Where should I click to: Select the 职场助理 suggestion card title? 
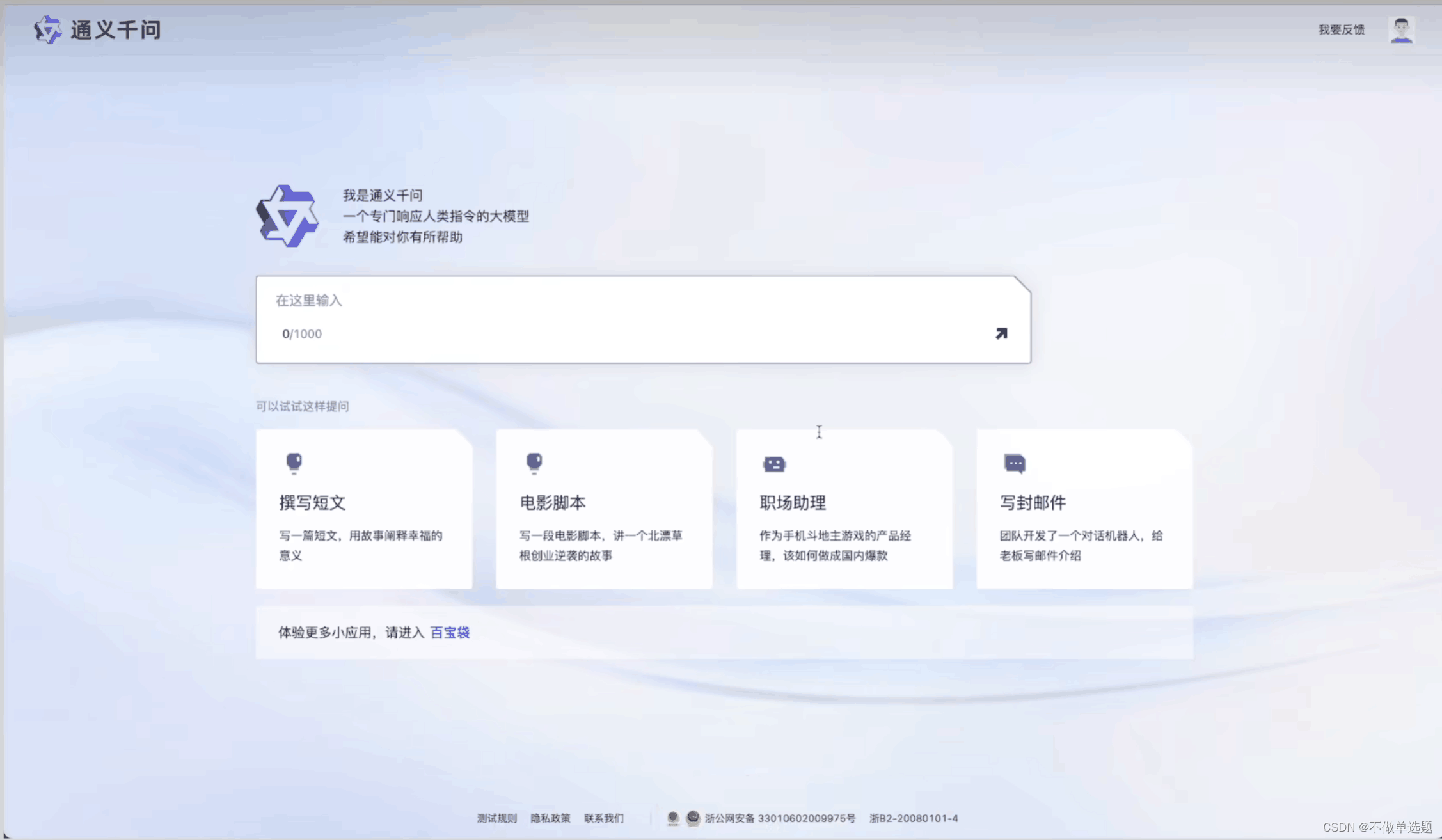coord(793,503)
